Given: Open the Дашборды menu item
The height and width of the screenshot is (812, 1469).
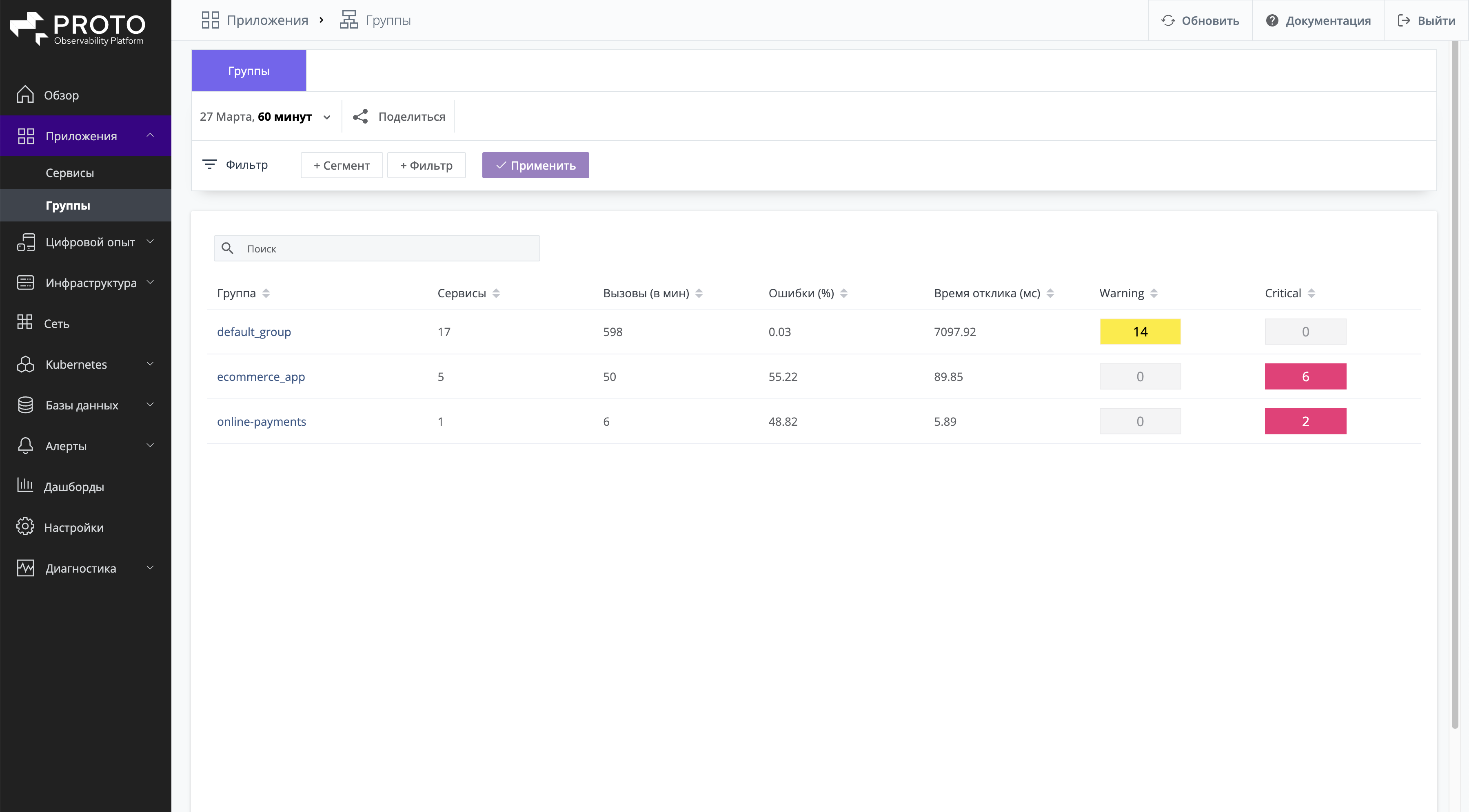Looking at the screenshot, I should (86, 486).
